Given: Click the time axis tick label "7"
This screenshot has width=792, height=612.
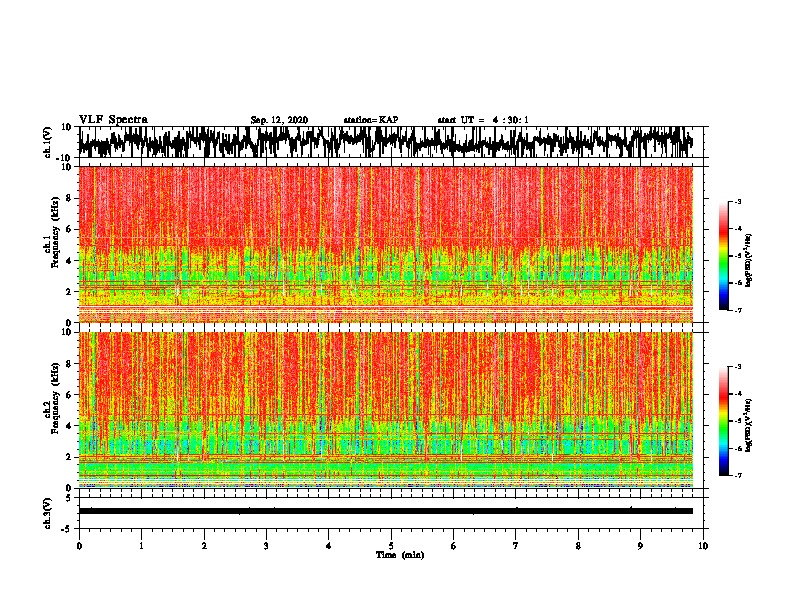Looking at the screenshot, I should [516, 546].
